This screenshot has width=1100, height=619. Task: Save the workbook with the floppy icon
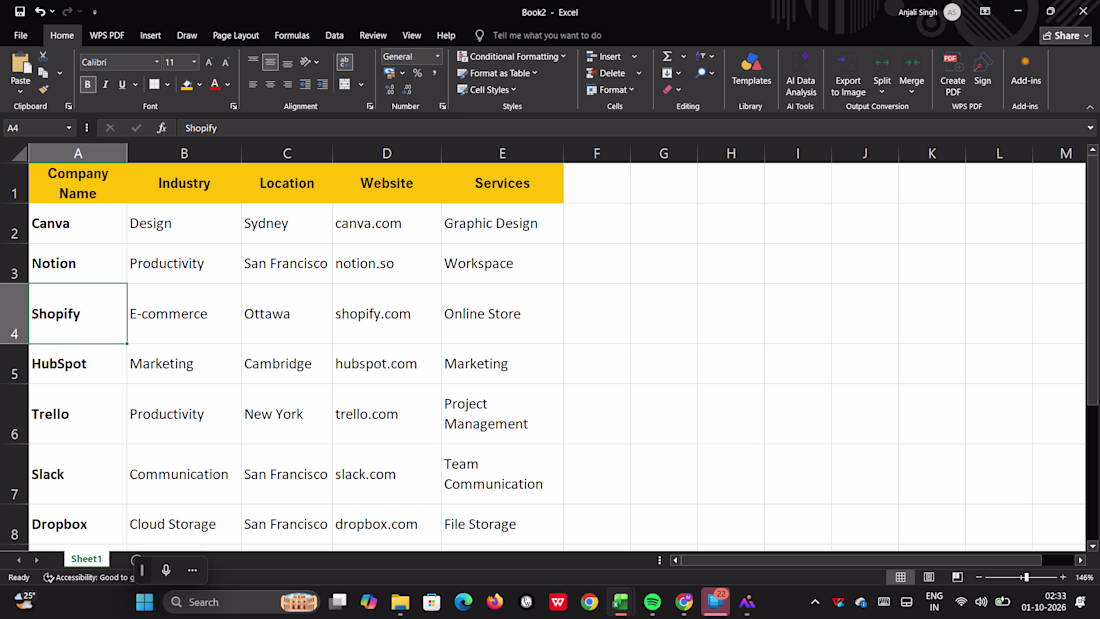click(20, 12)
